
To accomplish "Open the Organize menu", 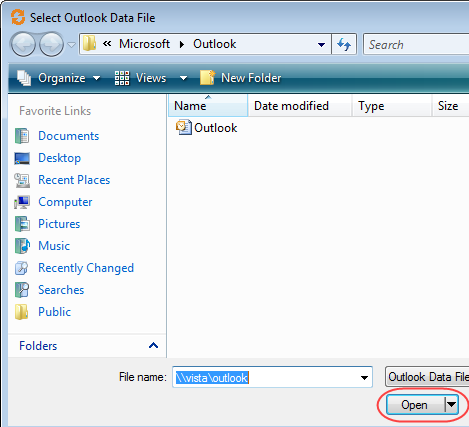I will click(69, 78).
